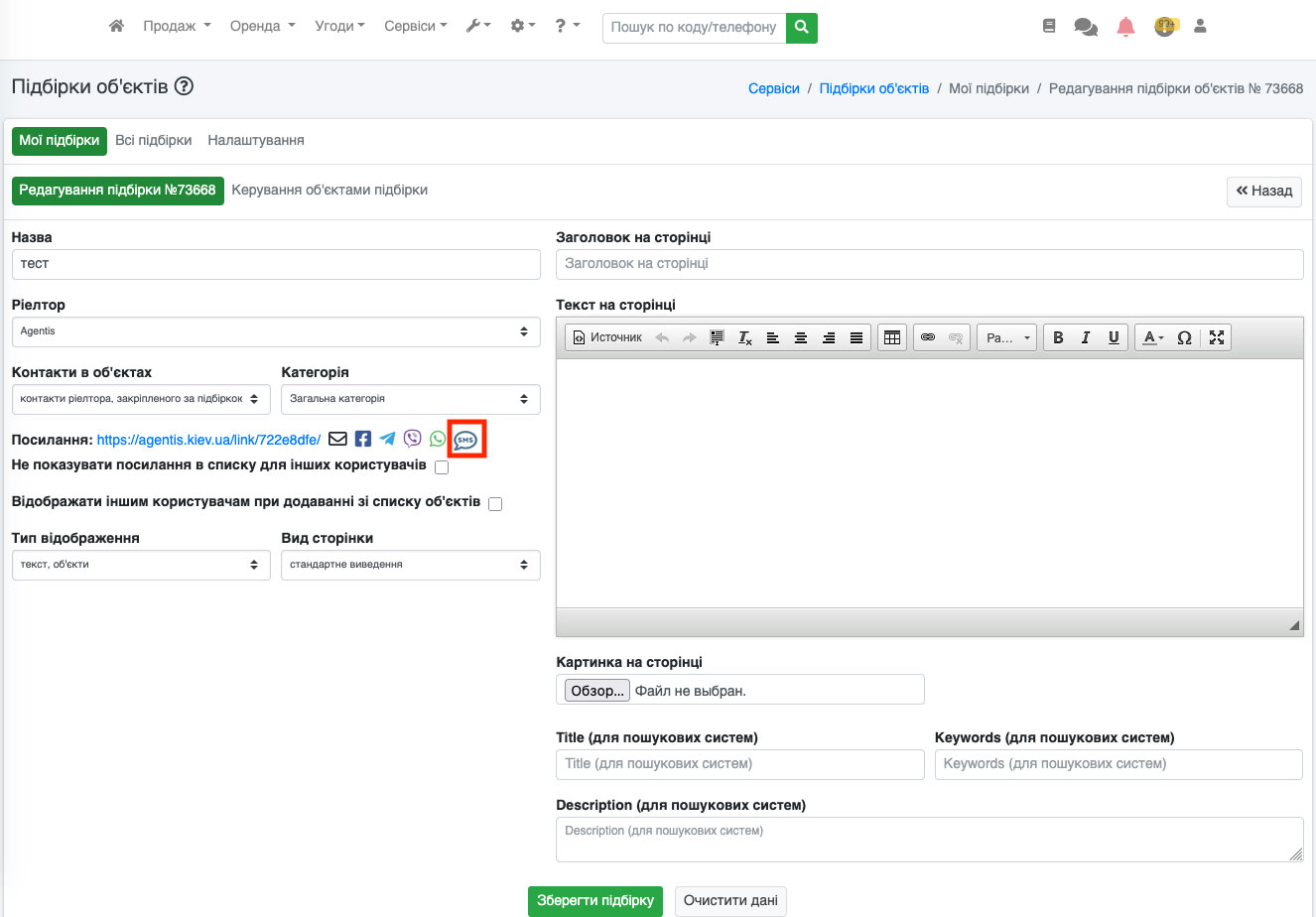The height and width of the screenshot is (917, 1316).
Task: Open the Рієлтор dropdown
Action: tap(276, 331)
